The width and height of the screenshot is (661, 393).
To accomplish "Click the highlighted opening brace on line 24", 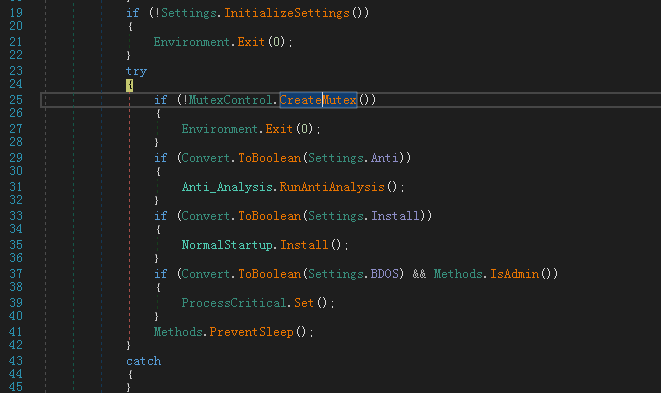I will click(x=129, y=85).
